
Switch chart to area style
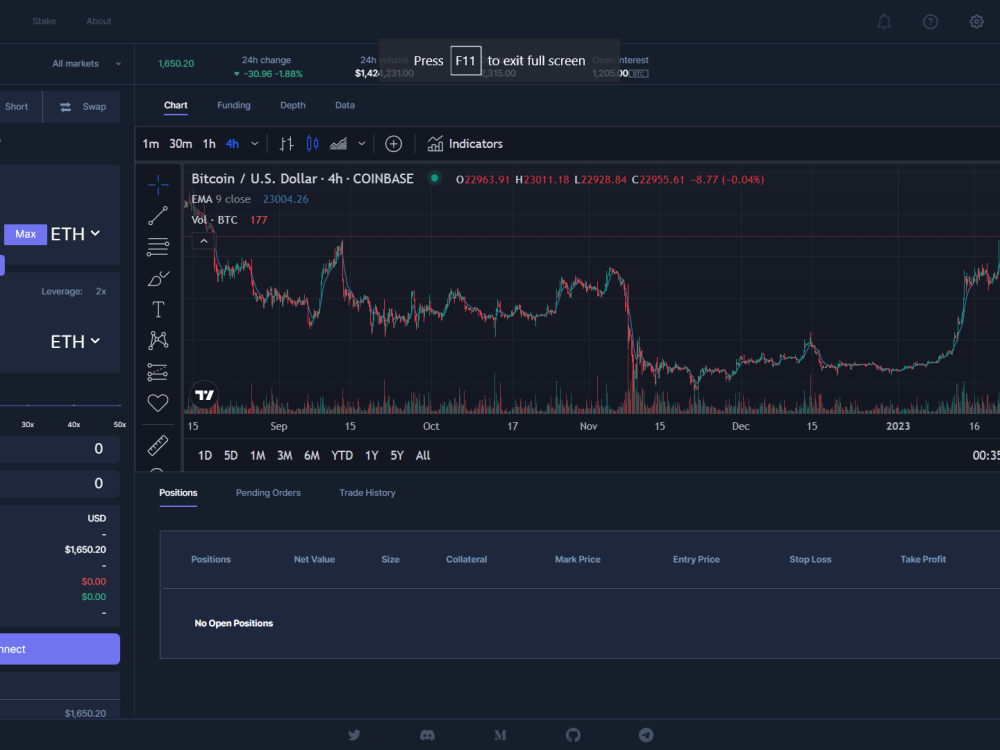click(x=338, y=144)
